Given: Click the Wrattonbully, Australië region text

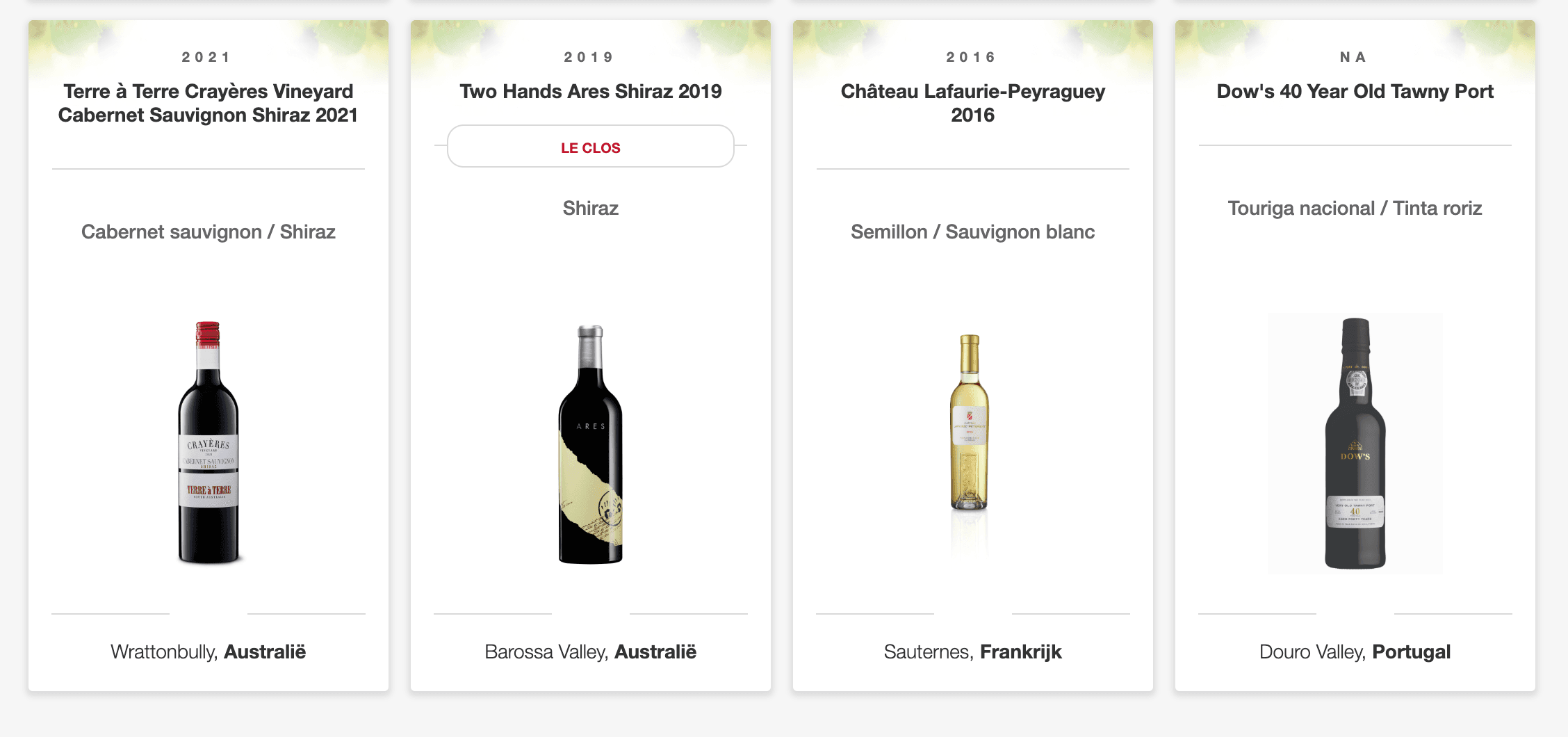Looking at the screenshot, I should coord(209,651).
